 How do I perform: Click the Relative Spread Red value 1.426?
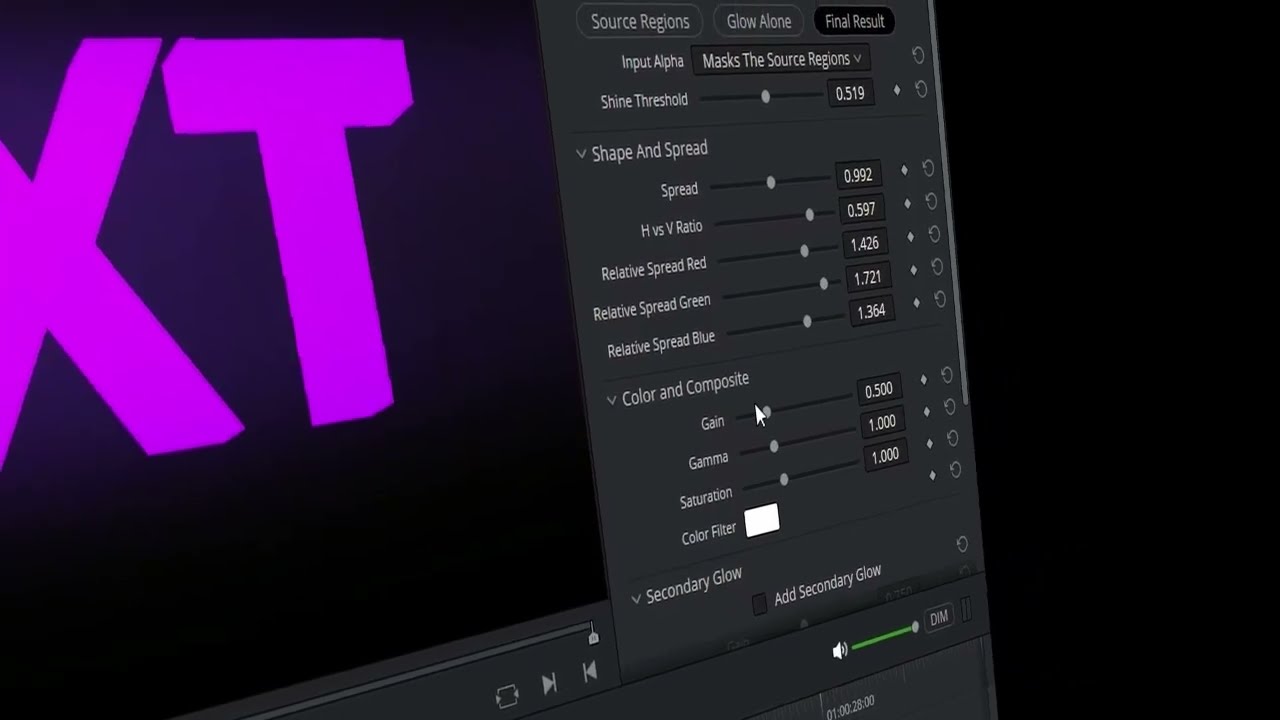coord(864,243)
